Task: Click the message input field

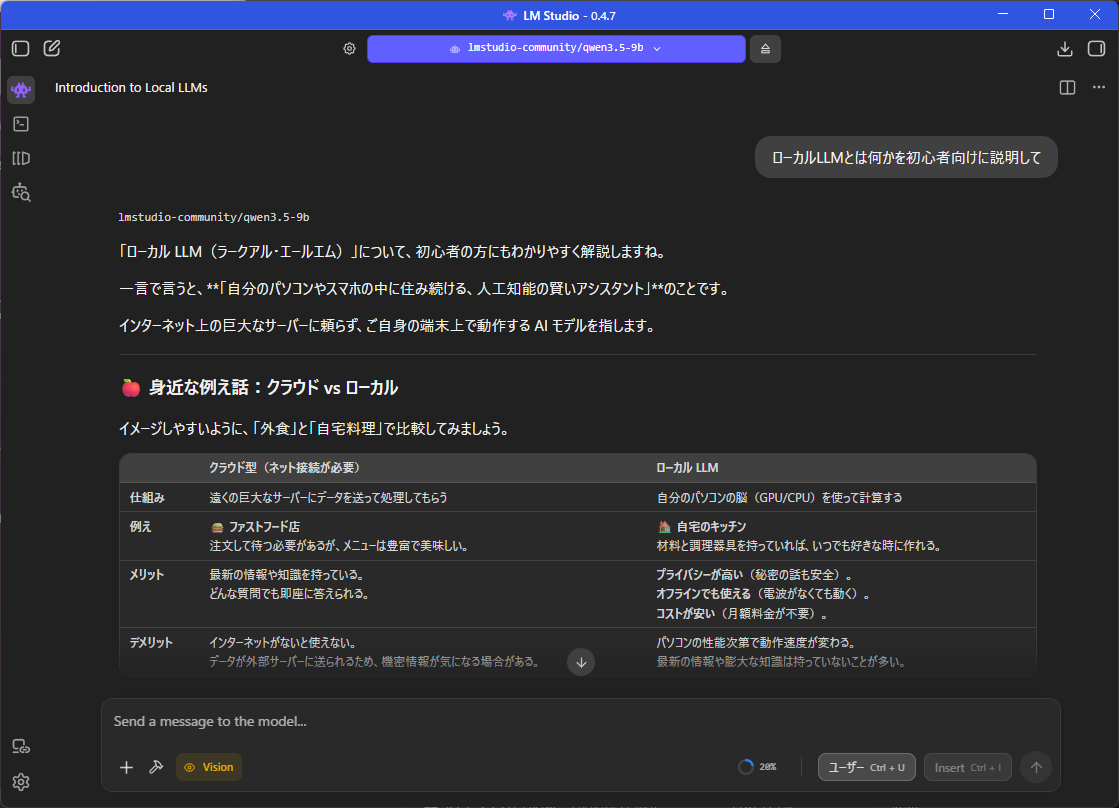Action: tap(580, 722)
